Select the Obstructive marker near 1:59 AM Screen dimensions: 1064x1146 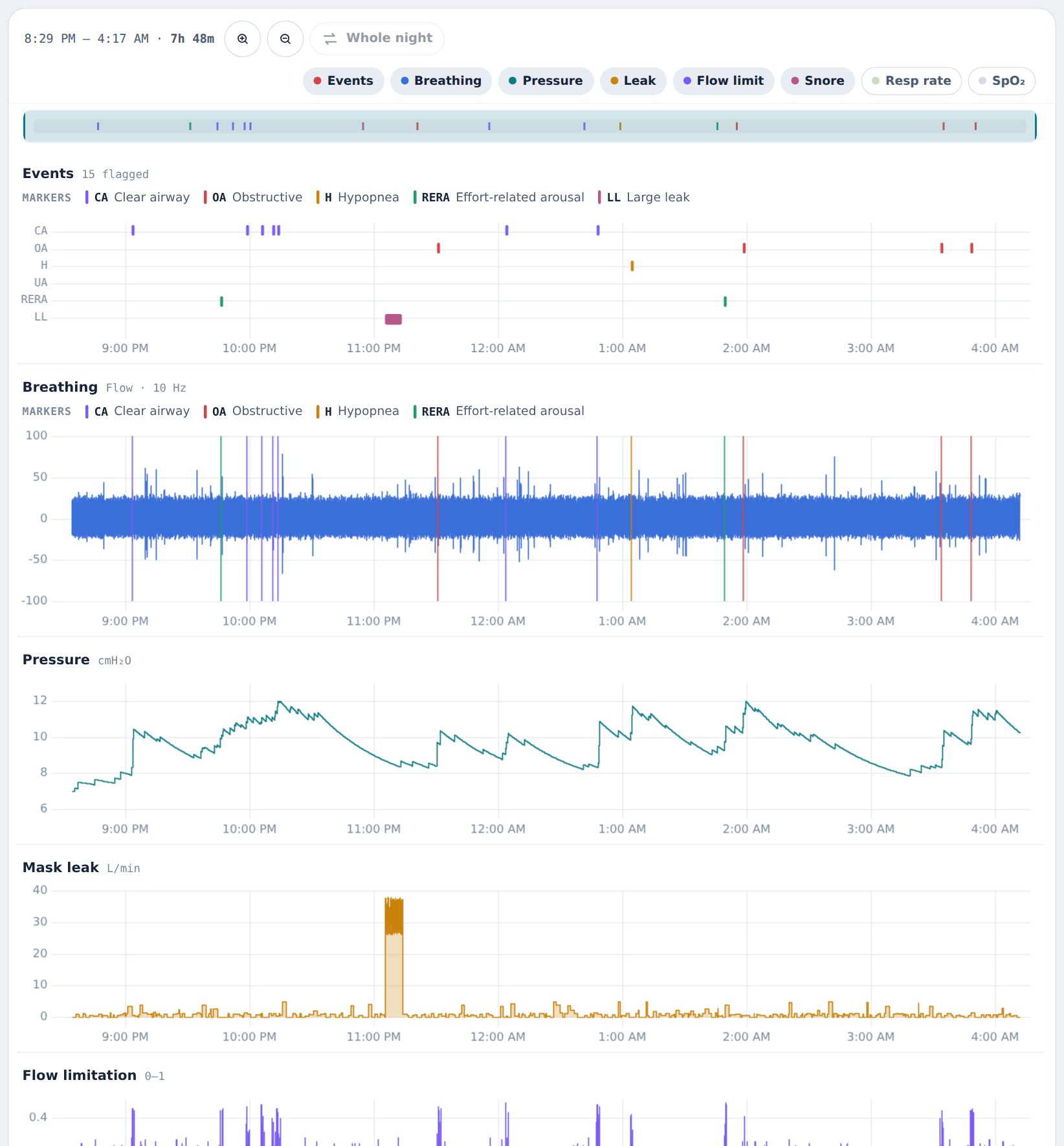[x=744, y=248]
